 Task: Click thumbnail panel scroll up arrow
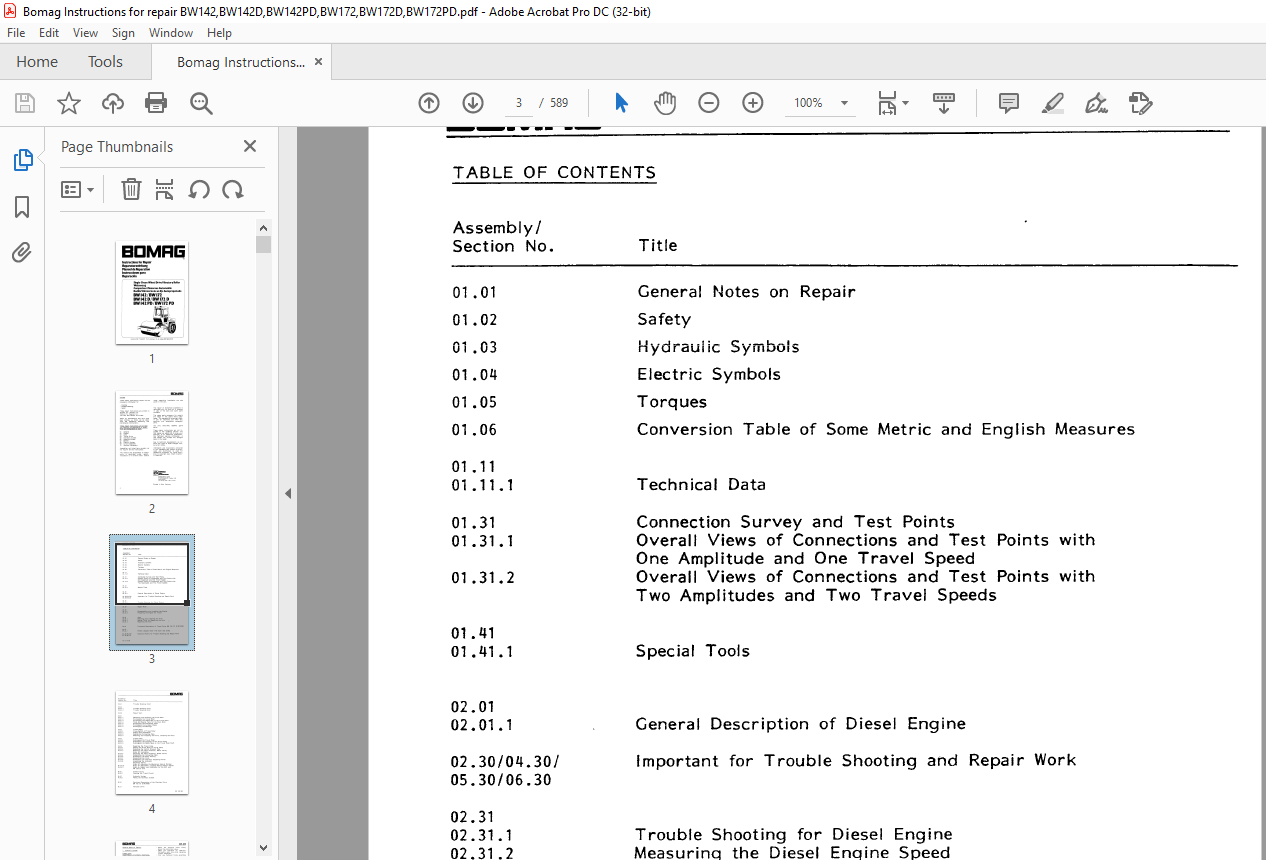coord(263,227)
